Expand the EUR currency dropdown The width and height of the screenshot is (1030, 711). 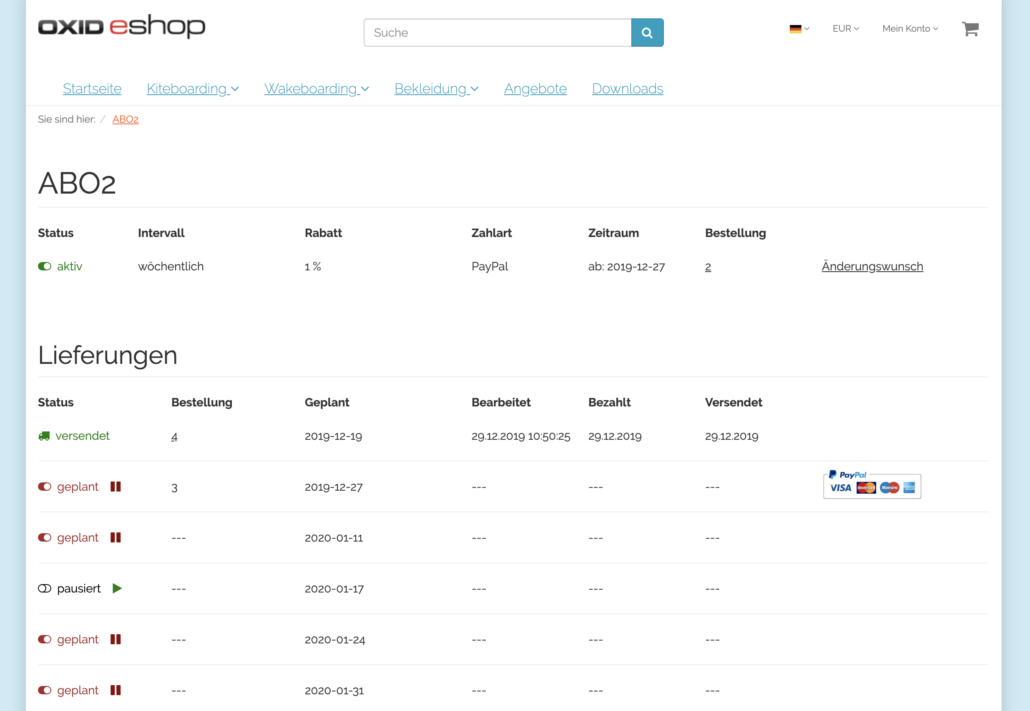(845, 29)
